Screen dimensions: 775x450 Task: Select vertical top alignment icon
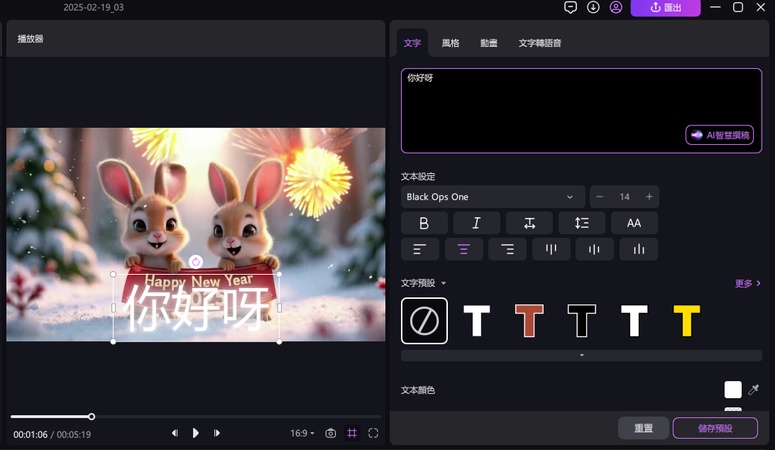[551, 249]
